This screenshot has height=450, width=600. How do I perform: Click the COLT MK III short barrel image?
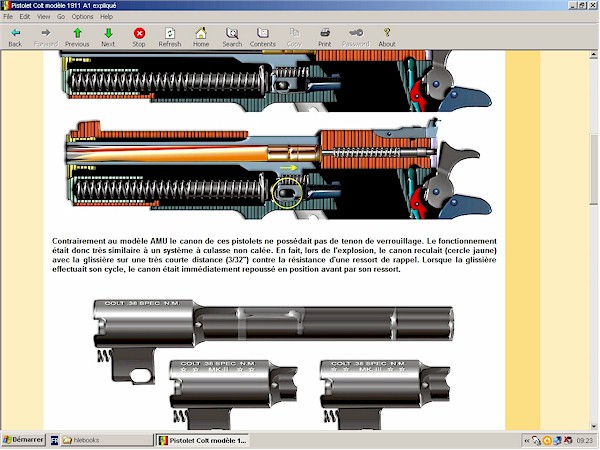385,394
